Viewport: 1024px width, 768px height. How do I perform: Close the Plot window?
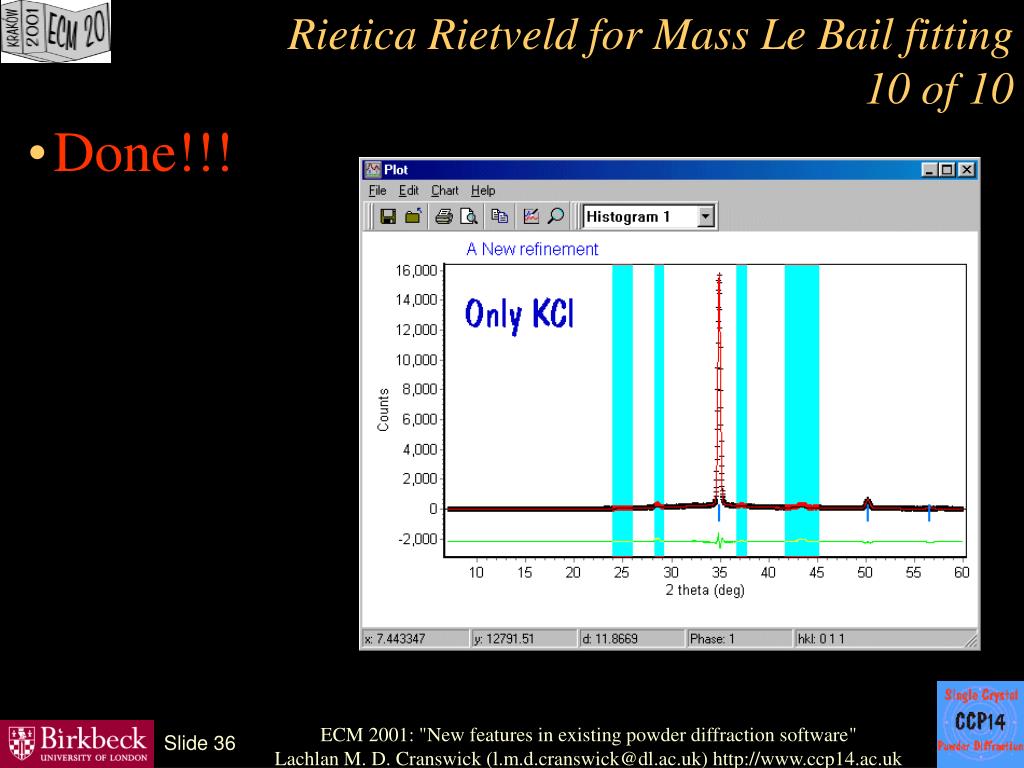(x=967, y=170)
